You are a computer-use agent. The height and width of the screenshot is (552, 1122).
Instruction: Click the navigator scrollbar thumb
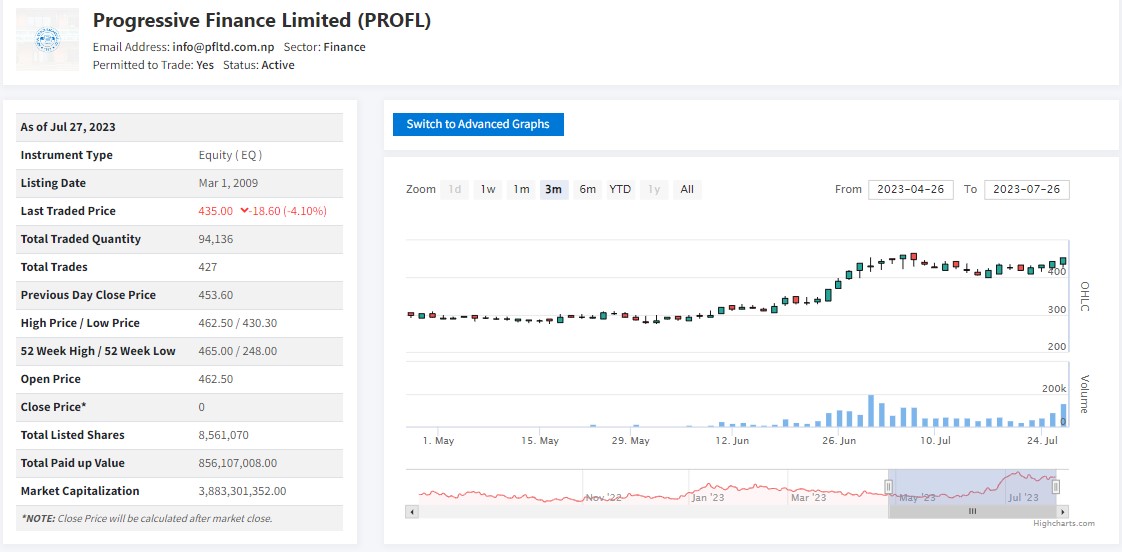(x=971, y=511)
